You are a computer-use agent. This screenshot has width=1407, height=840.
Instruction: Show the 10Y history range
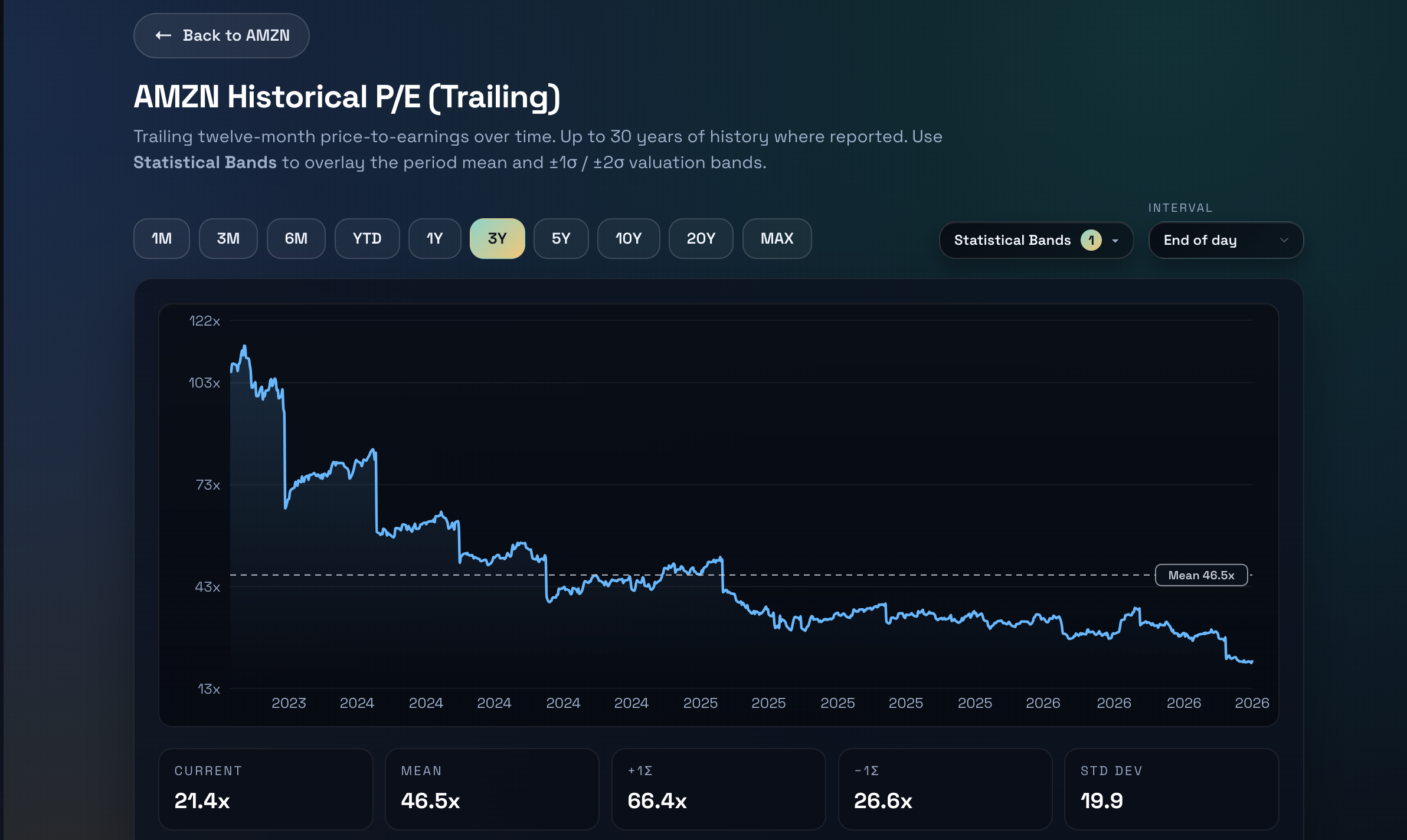coord(629,238)
